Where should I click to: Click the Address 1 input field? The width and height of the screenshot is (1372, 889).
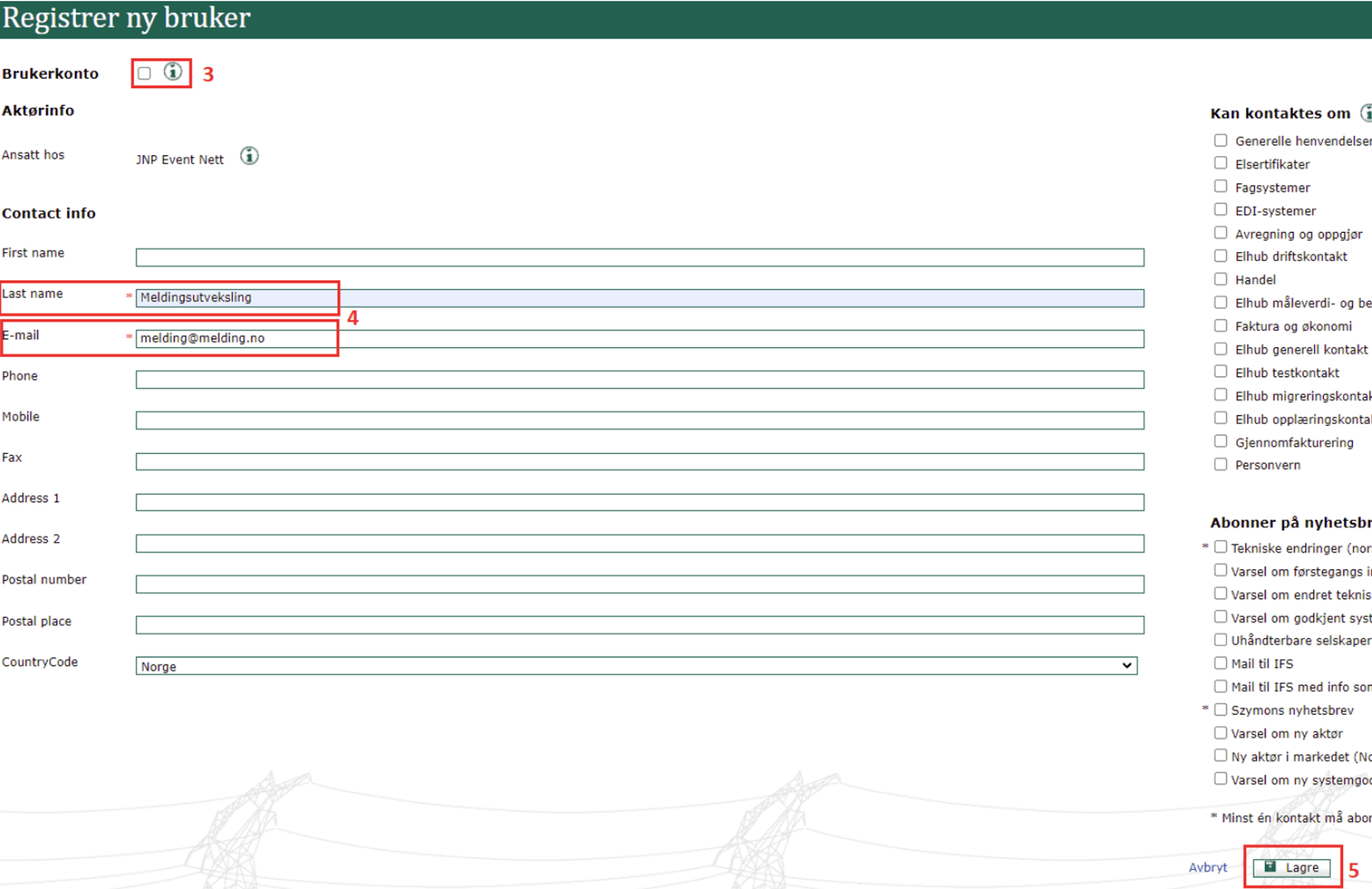[640, 502]
